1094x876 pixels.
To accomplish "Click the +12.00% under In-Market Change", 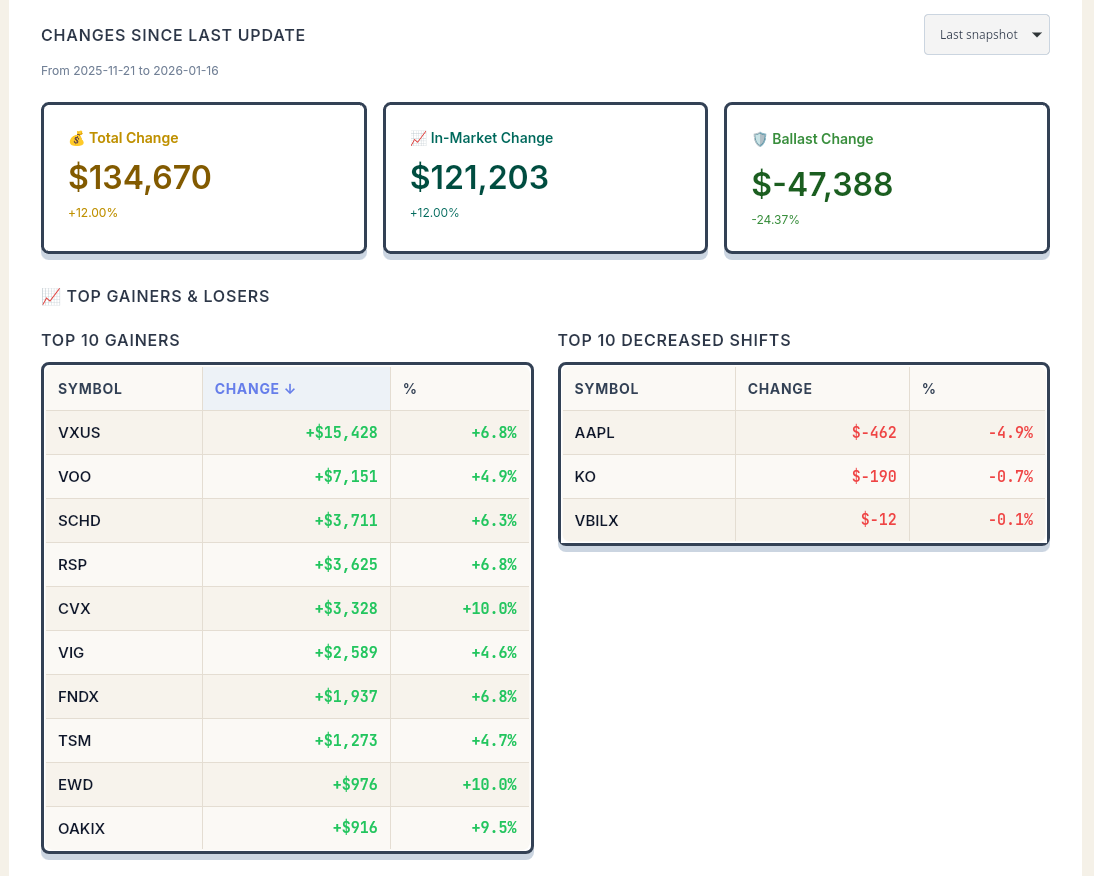I will click(434, 212).
